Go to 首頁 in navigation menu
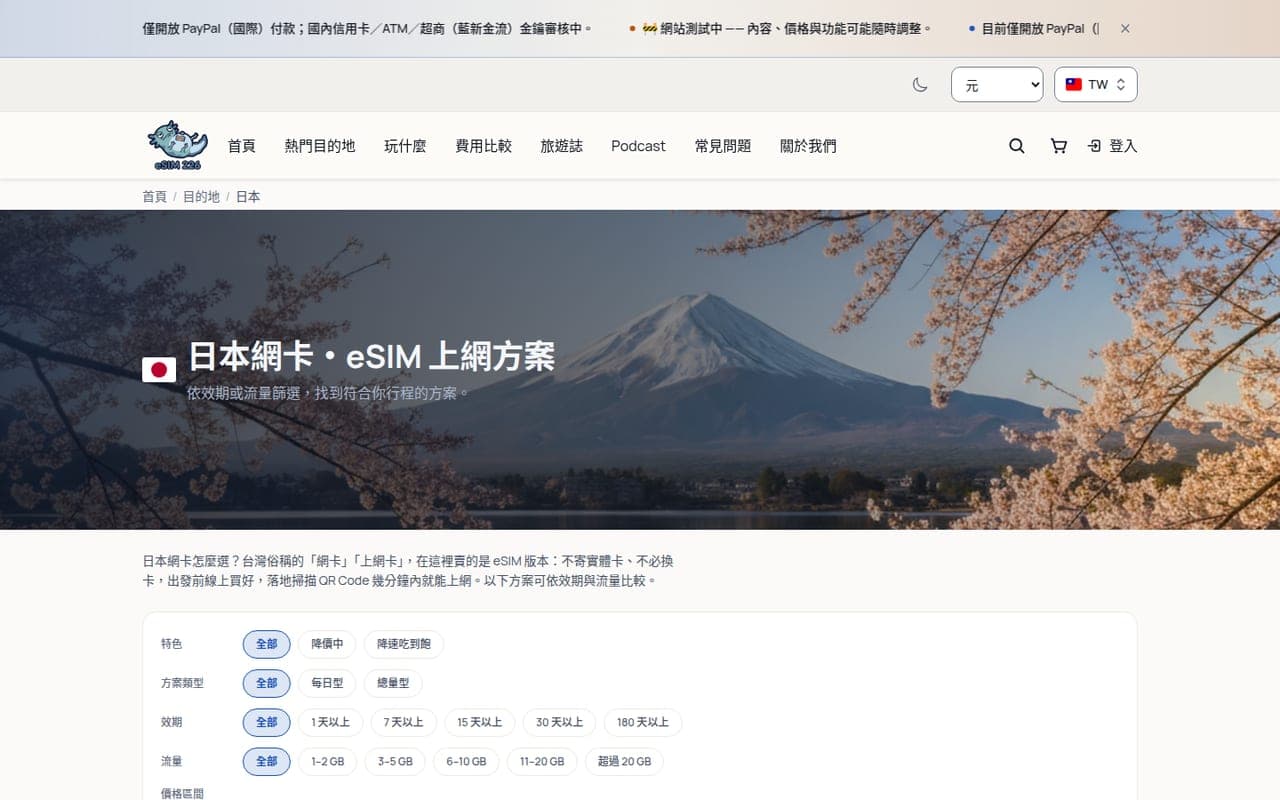 [x=241, y=146]
